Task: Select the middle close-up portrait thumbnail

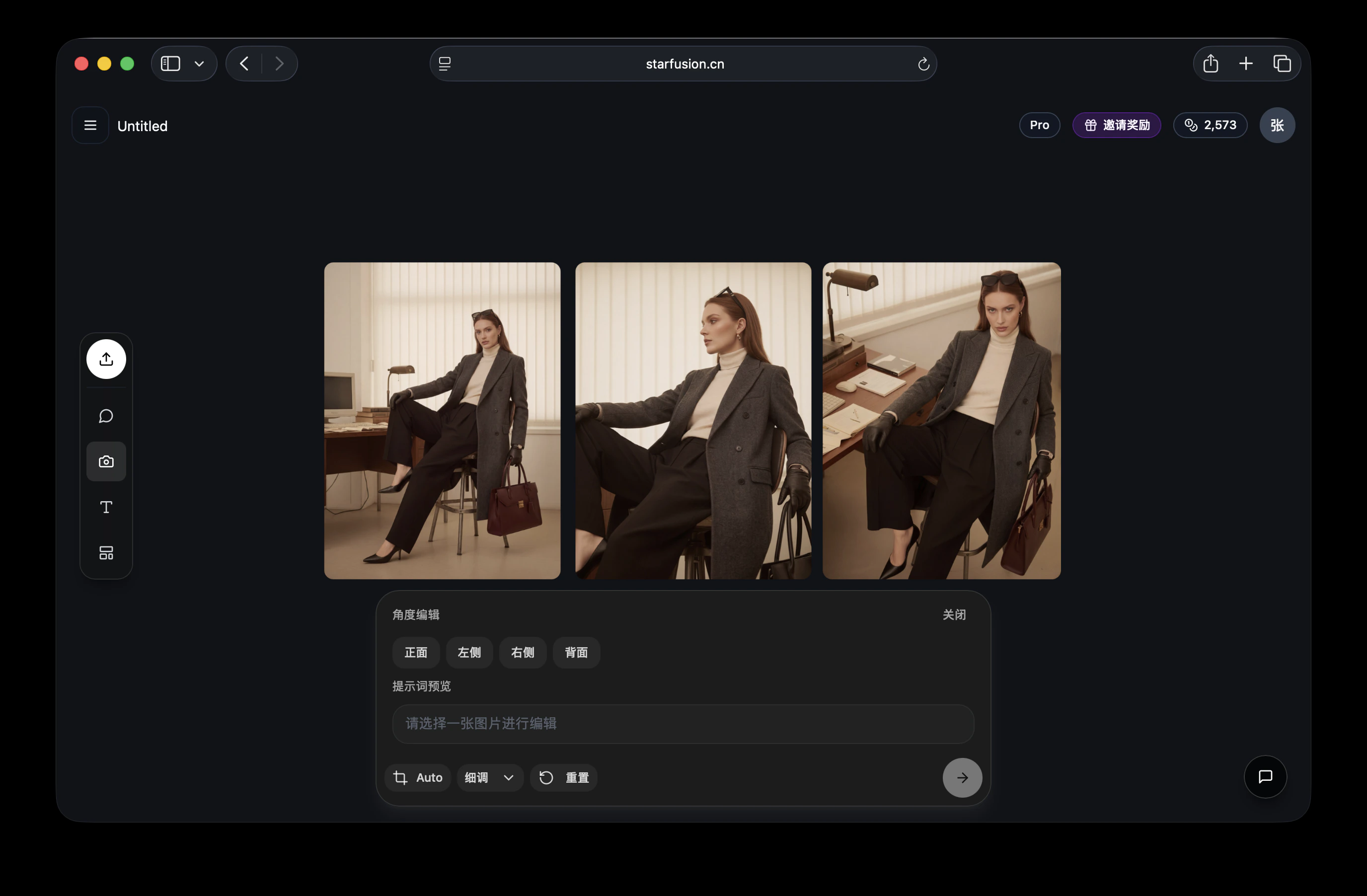Action: pos(693,420)
